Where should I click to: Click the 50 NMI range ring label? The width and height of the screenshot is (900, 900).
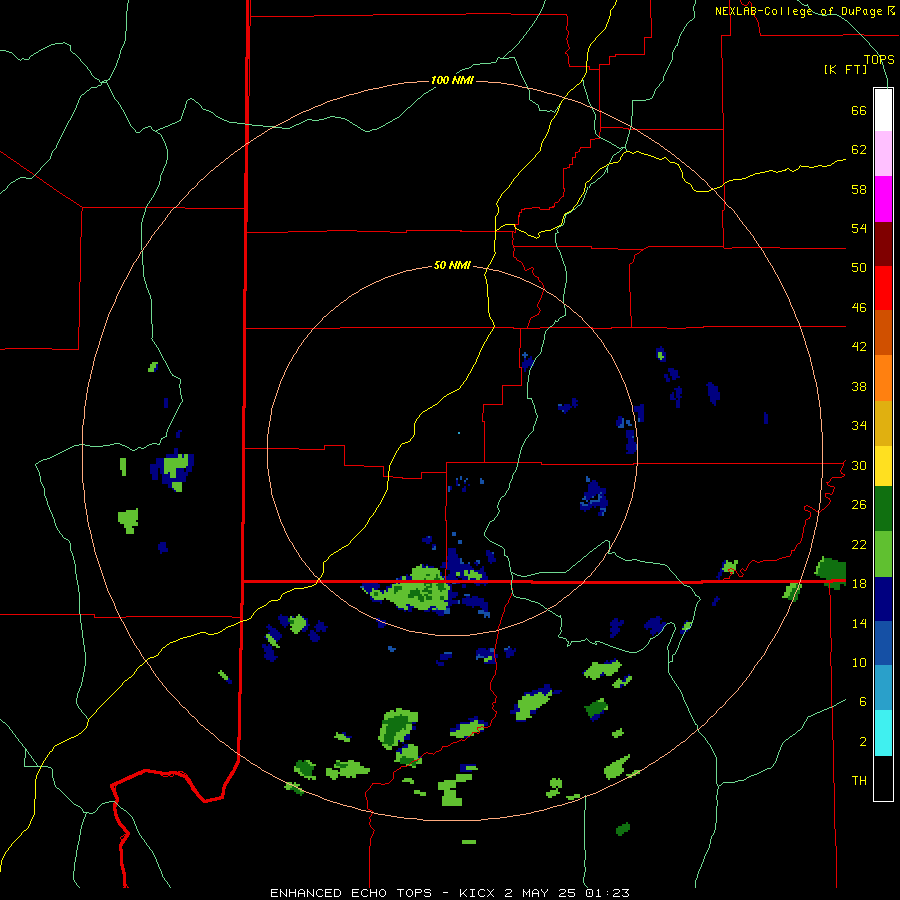(x=452, y=265)
